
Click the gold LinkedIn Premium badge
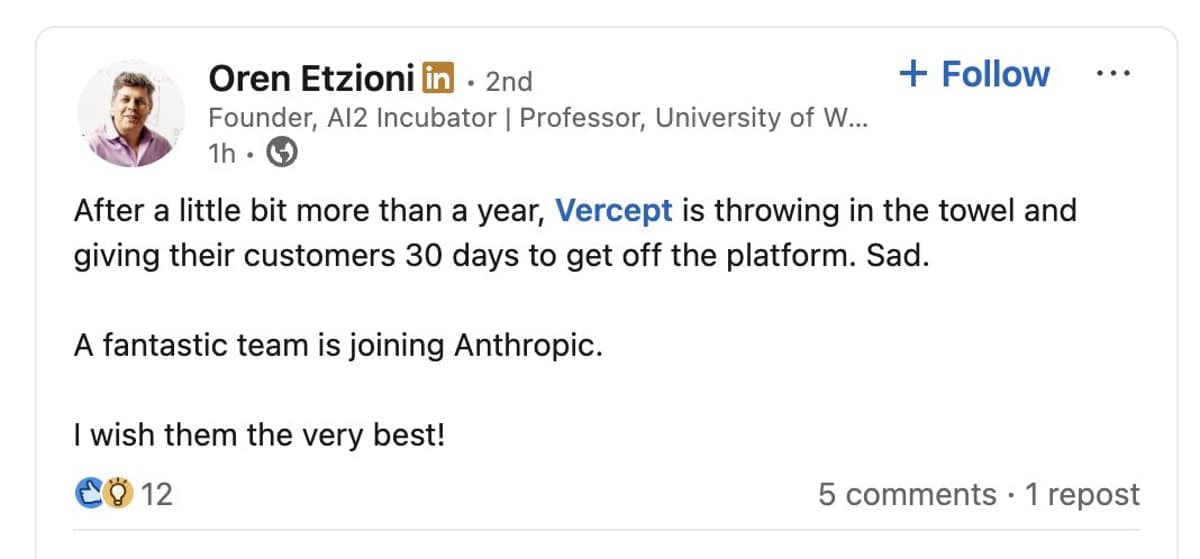pyautogui.click(x=437, y=77)
